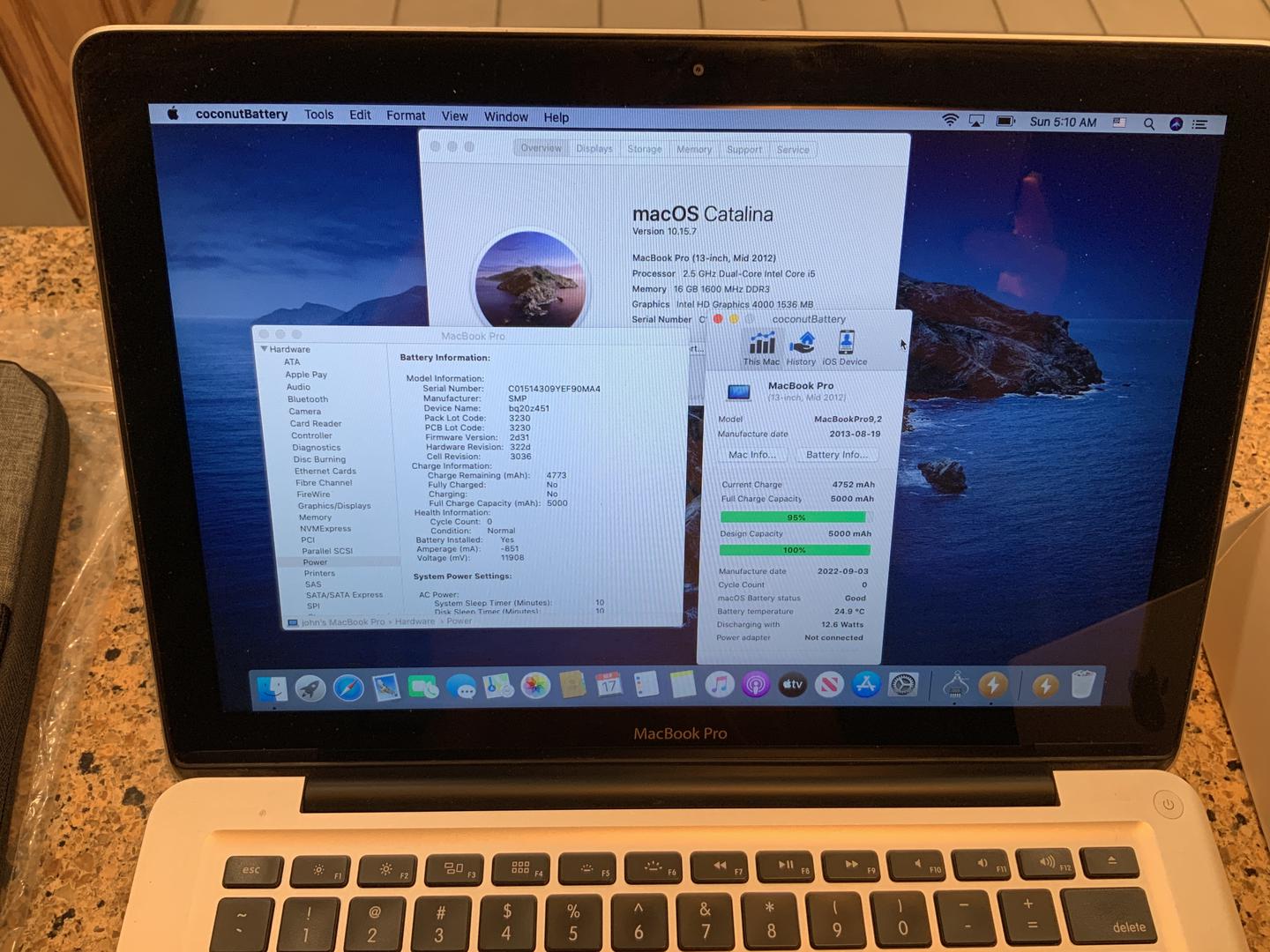Select Audio in the Hardware list
The width and height of the screenshot is (1270, 952).
coord(298,387)
